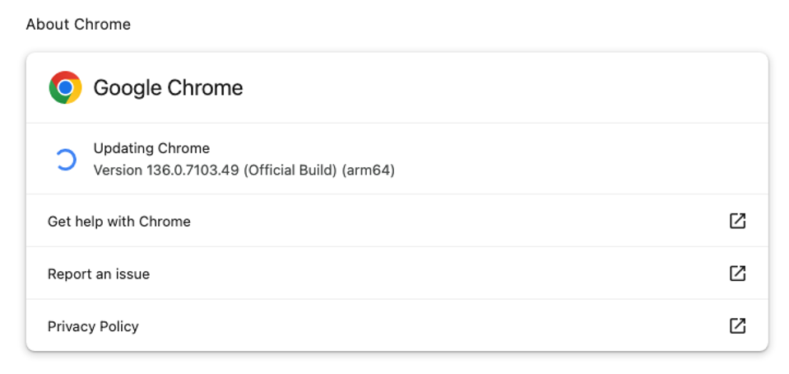Viewport: 789px width, 374px height.
Task: Click the word issue in Report row
Action: (x=133, y=274)
